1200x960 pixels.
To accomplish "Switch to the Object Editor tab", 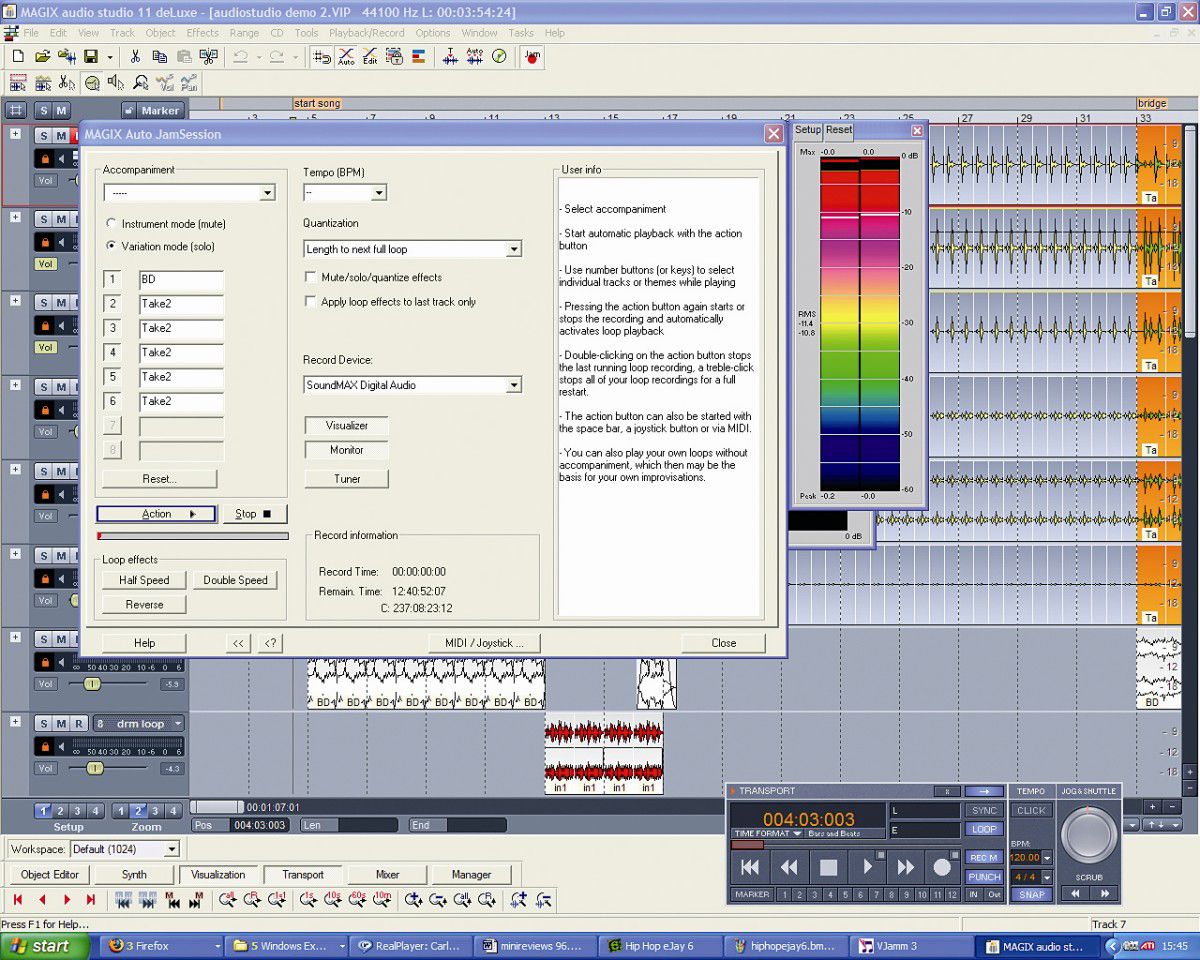I will (x=50, y=874).
